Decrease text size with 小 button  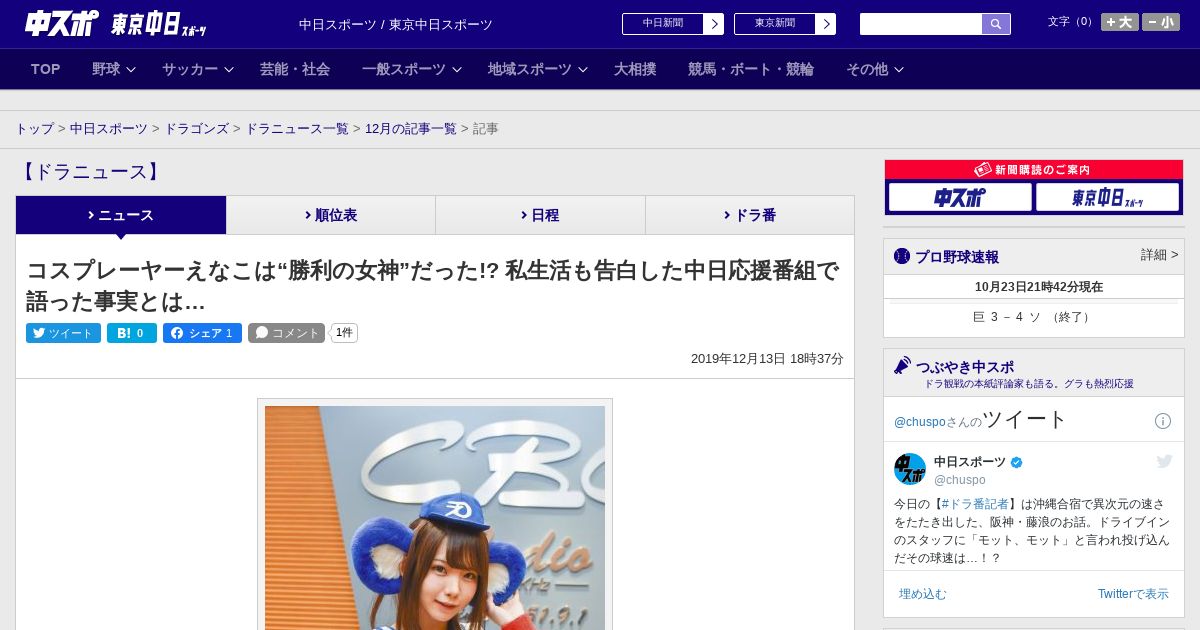click(1161, 22)
